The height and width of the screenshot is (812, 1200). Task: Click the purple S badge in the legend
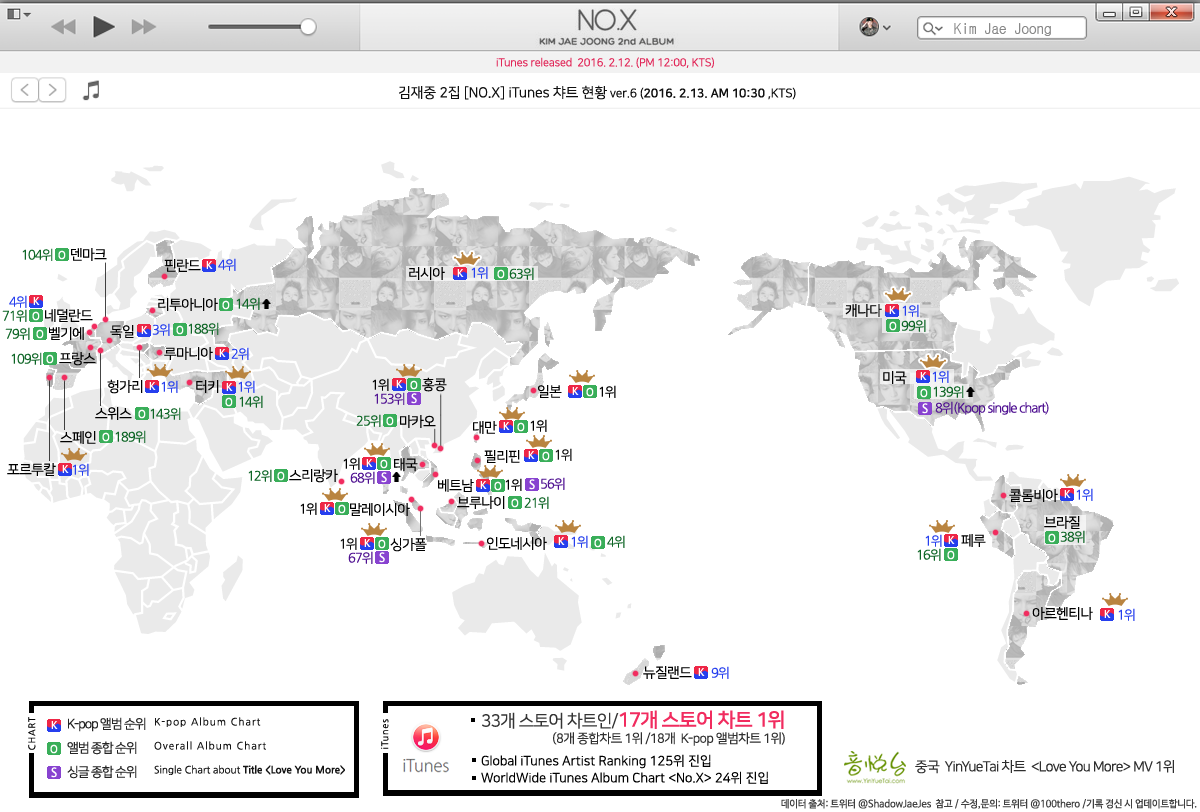[x=54, y=771]
